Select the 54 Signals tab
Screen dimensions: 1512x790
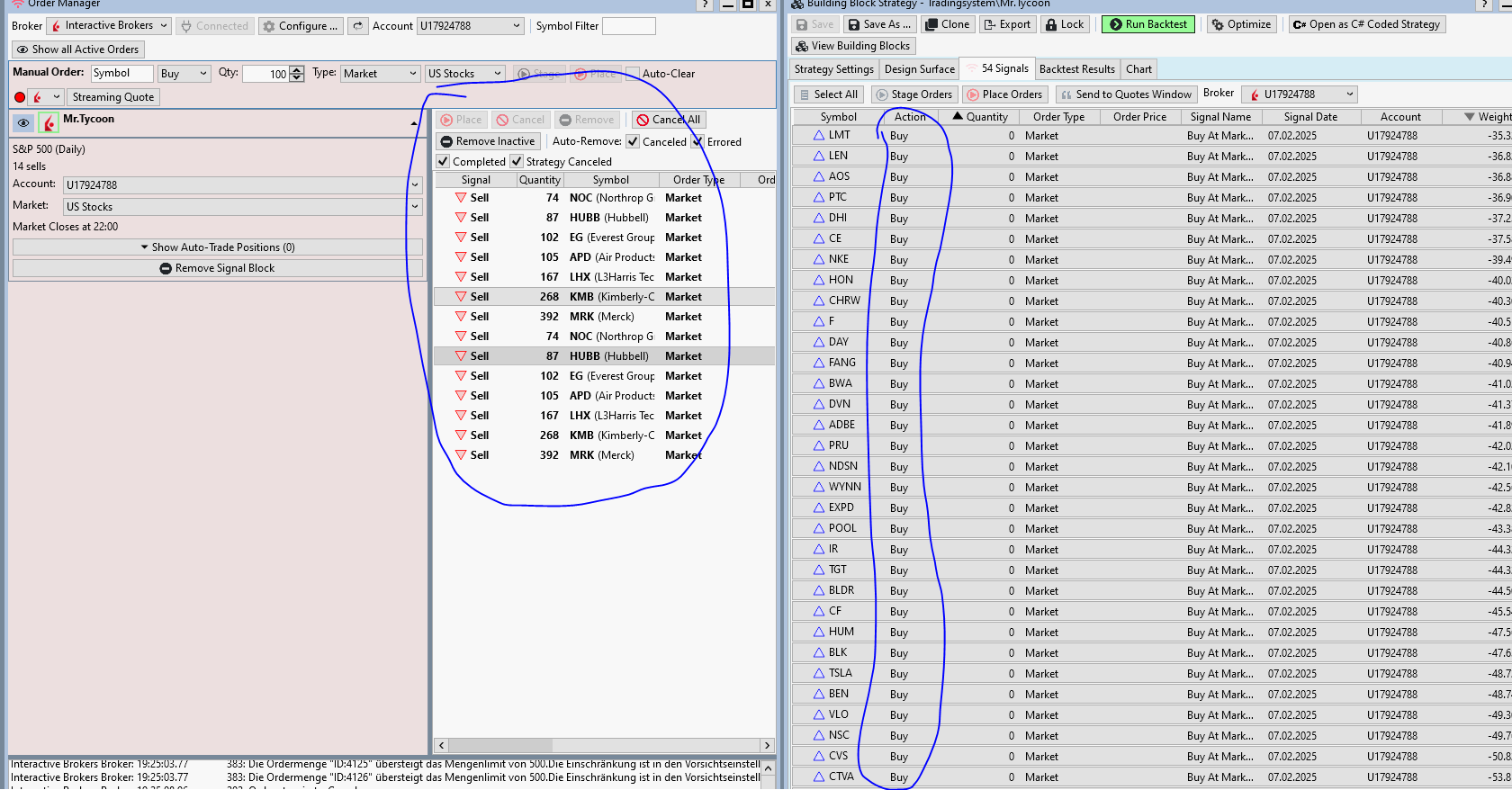pyautogui.click(x=996, y=68)
